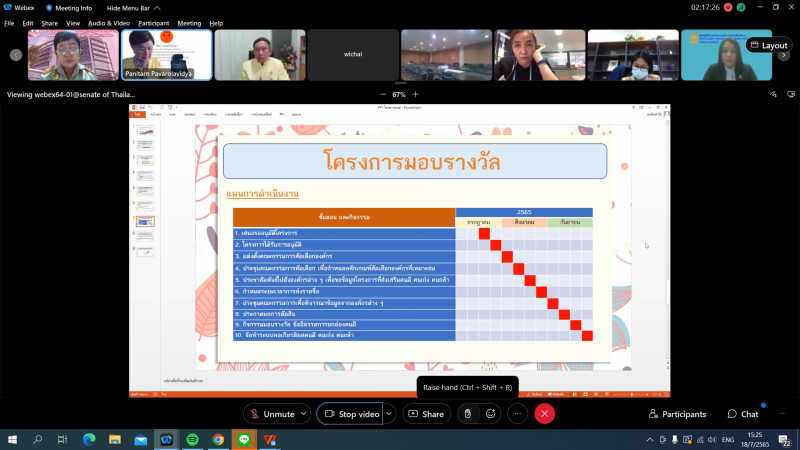Open panel options ellipsis right of Chat
The image size is (800, 450).
click(x=782, y=414)
